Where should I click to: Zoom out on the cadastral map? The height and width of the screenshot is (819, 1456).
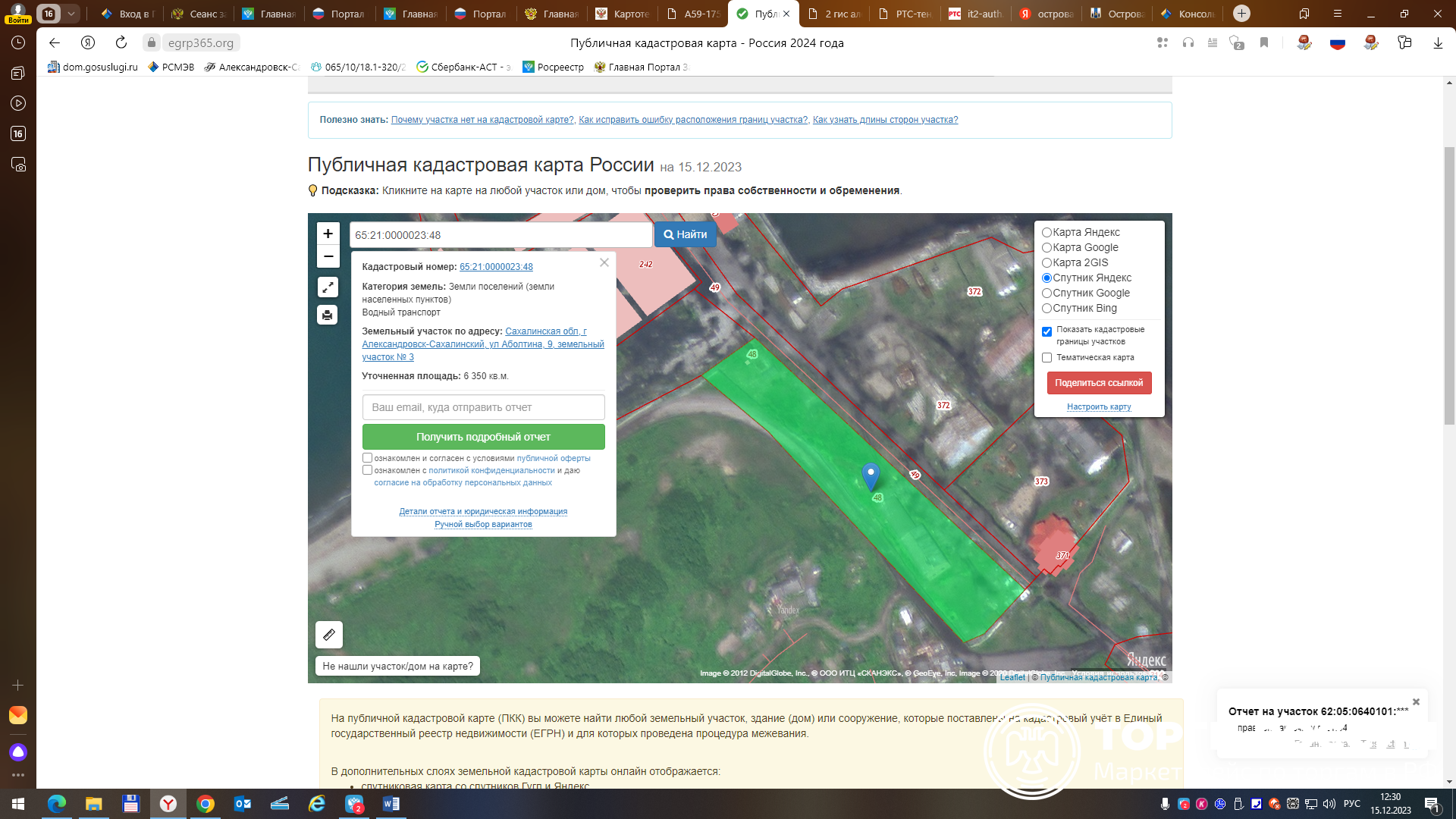[328, 256]
